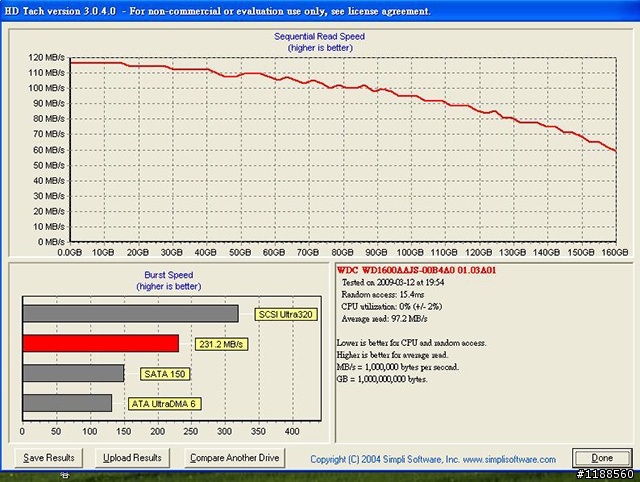
Task: Click 'Lower is better for CPU' note
Action: pyautogui.click(x=411, y=343)
